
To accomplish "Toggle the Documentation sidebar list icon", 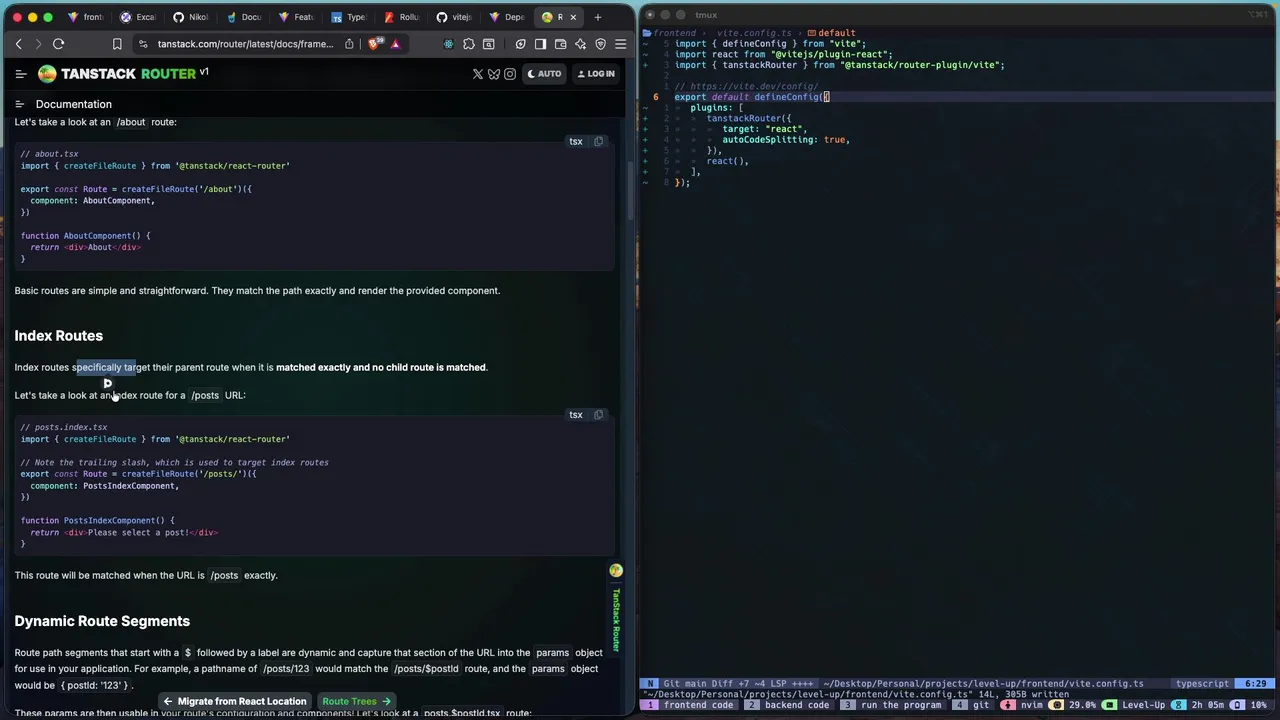I will tap(19, 104).
